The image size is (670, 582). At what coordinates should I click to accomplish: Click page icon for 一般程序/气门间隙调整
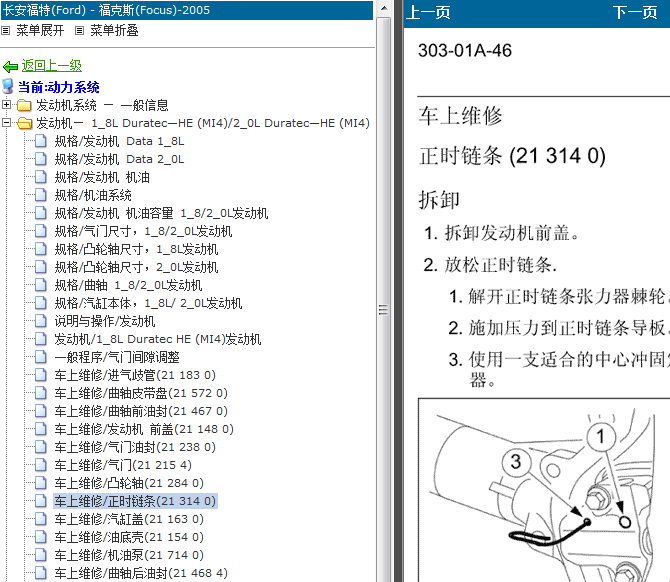pyautogui.click(x=41, y=357)
